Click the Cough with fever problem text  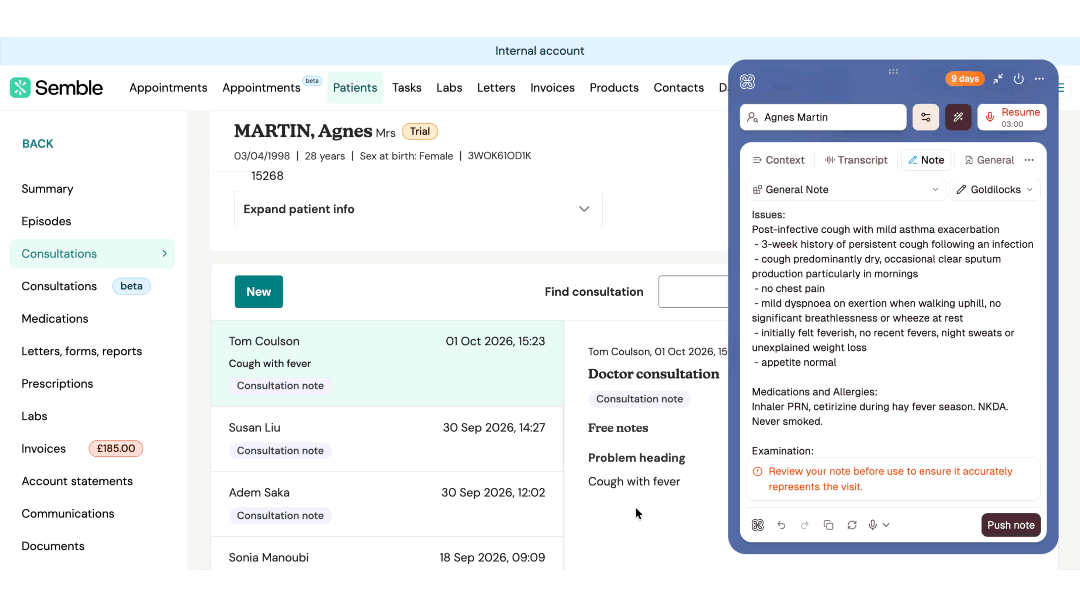point(634,481)
